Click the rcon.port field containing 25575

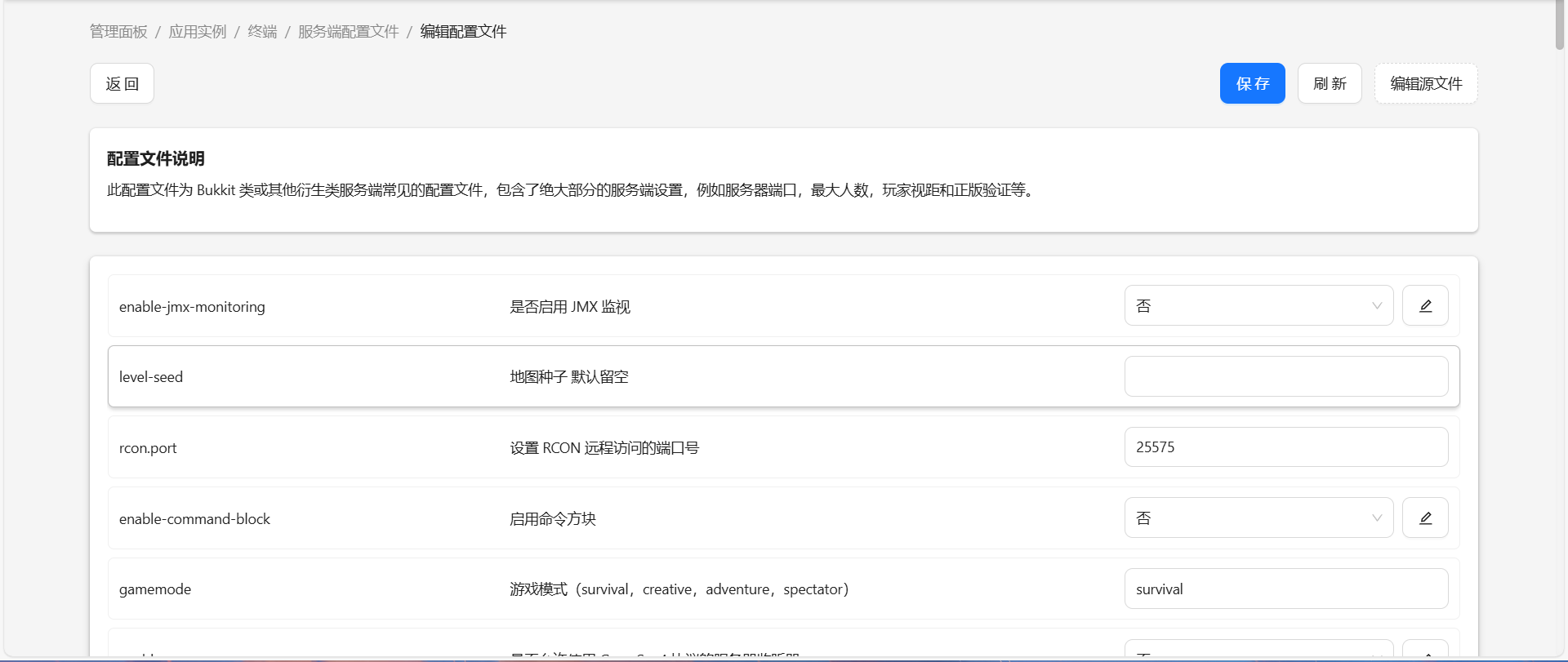tap(1285, 447)
